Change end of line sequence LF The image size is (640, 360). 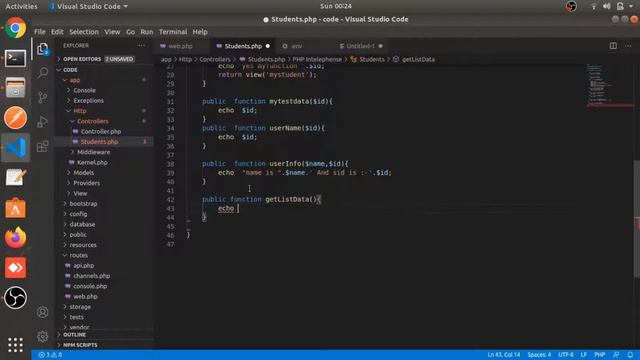tap(584, 355)
